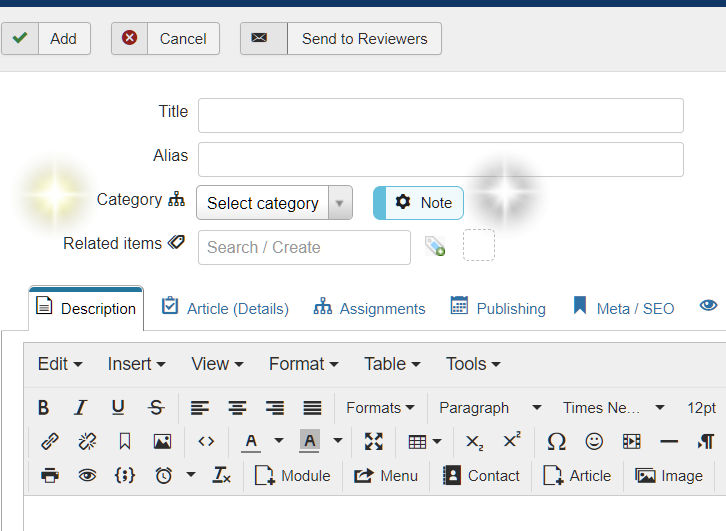Toggle bold formatting
Screen dimensions: 726x531
pyautogui.click(x=43, y=407)
